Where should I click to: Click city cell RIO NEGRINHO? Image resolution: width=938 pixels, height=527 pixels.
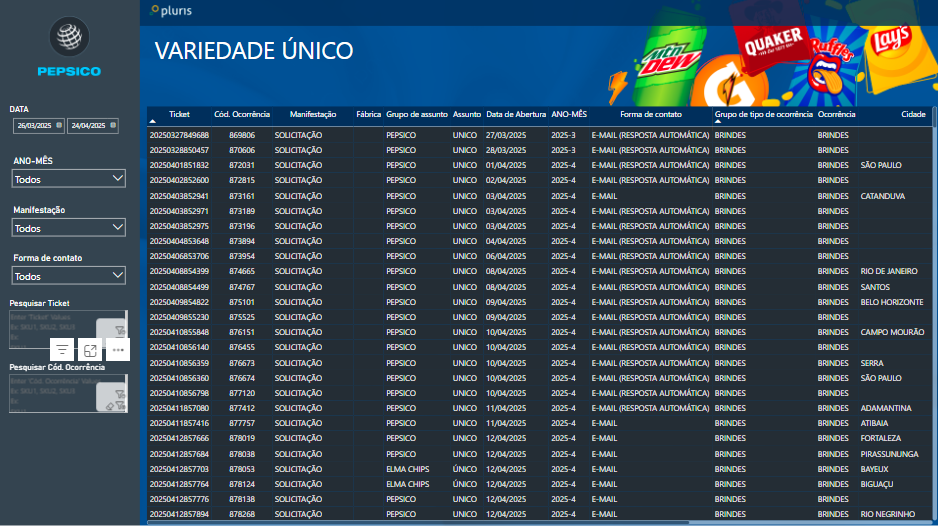(x=887, y=514)
